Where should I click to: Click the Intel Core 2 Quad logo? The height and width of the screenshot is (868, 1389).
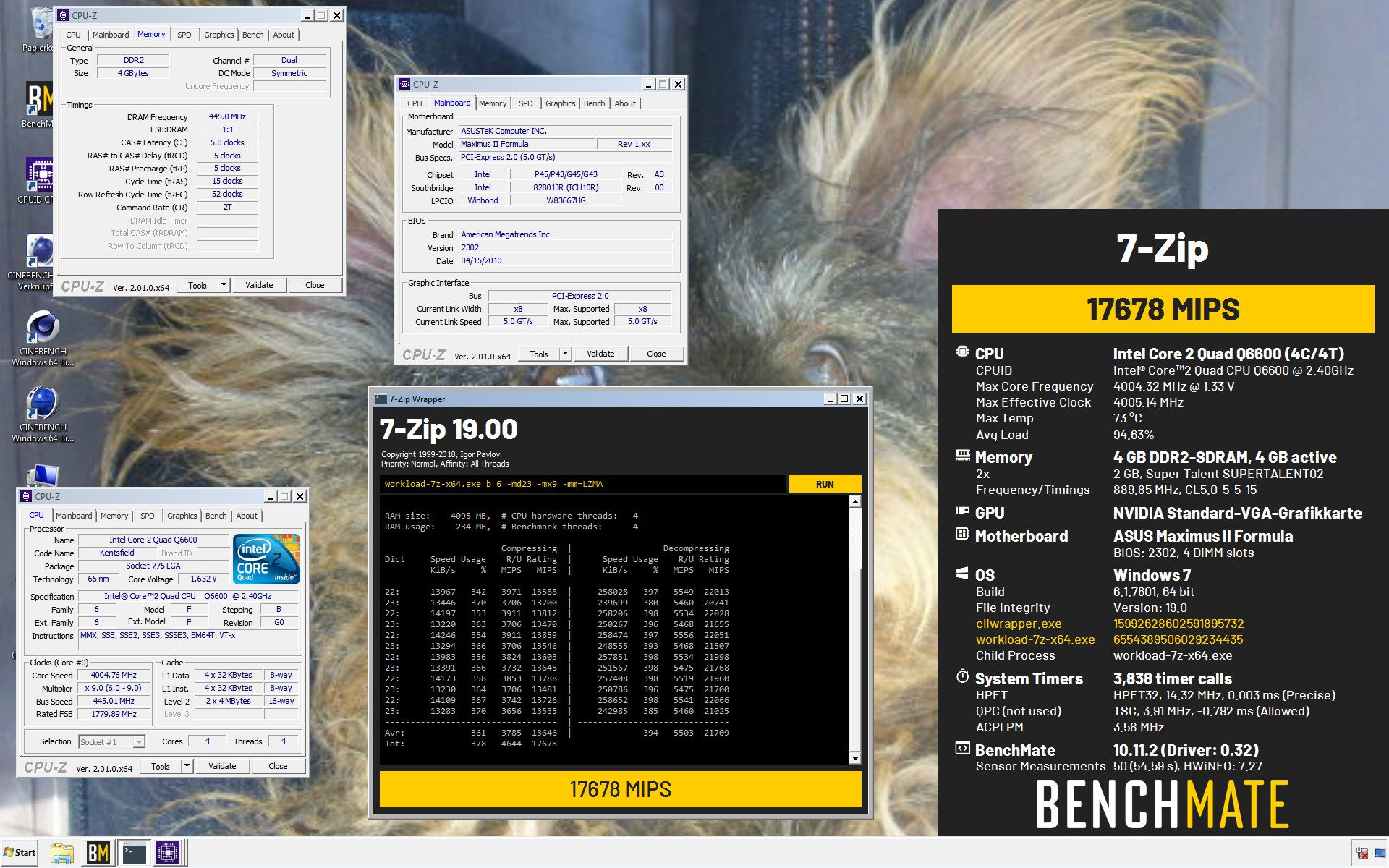pyautogui.click(x=266, y=558)
